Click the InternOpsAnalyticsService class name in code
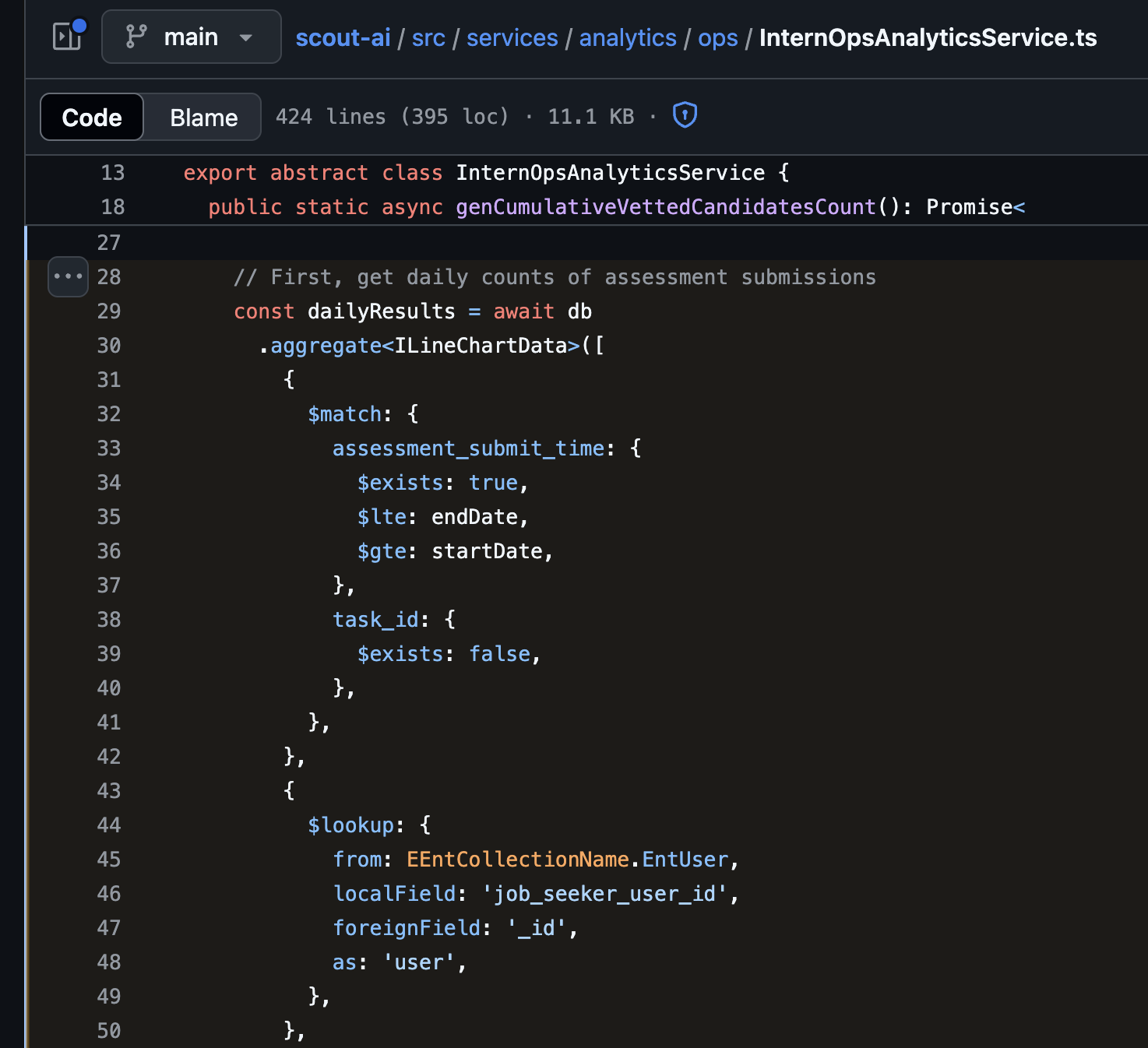This screenshot has height=1048, width=1148. pyautogui.click(x=611, y=173)
